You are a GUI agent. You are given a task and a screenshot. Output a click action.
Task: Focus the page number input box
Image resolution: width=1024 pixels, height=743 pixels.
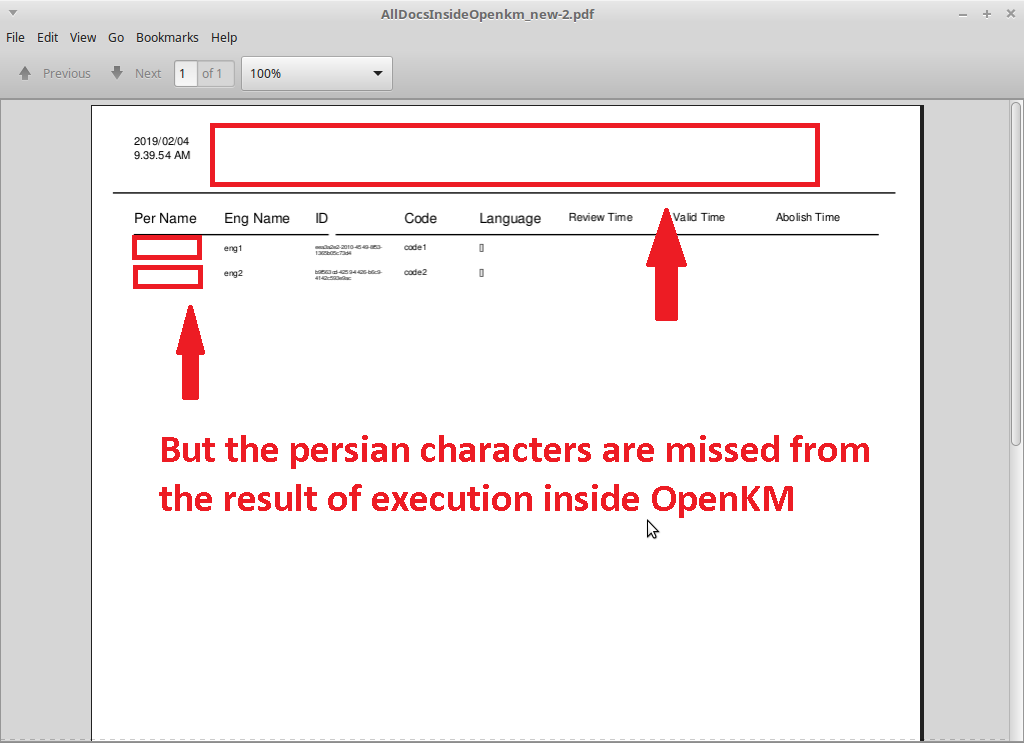pos(185,73)
